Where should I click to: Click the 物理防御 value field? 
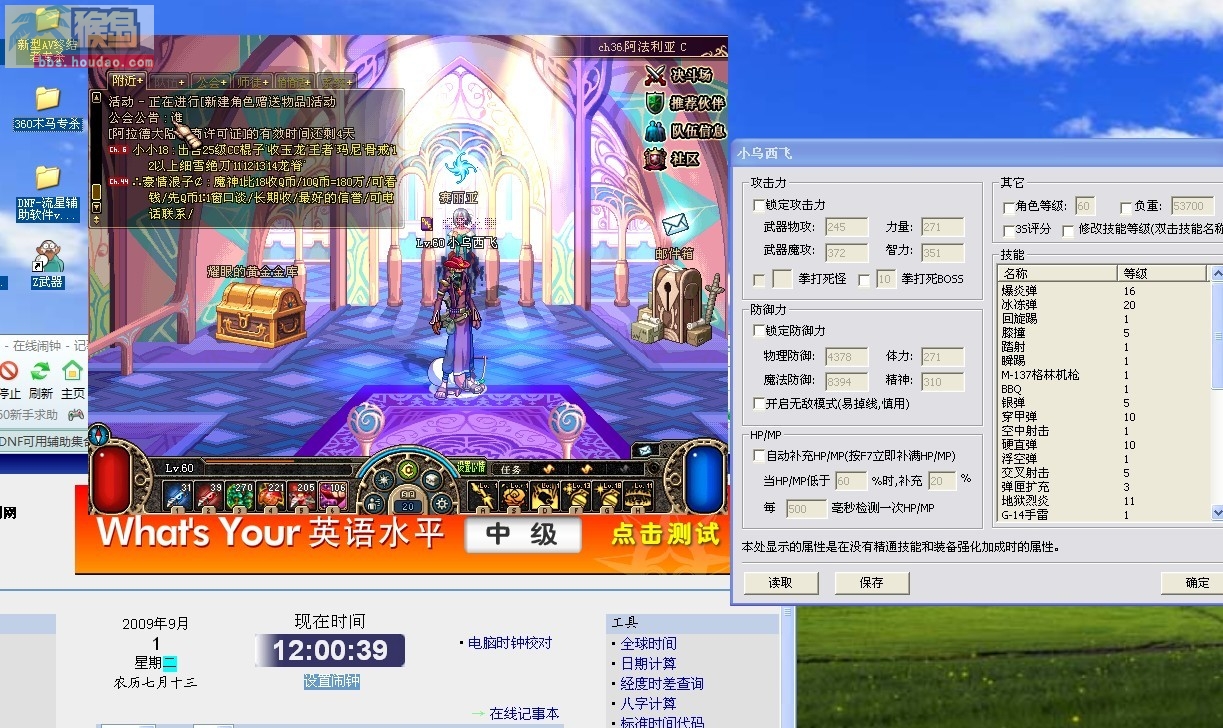tap(846, 356)
